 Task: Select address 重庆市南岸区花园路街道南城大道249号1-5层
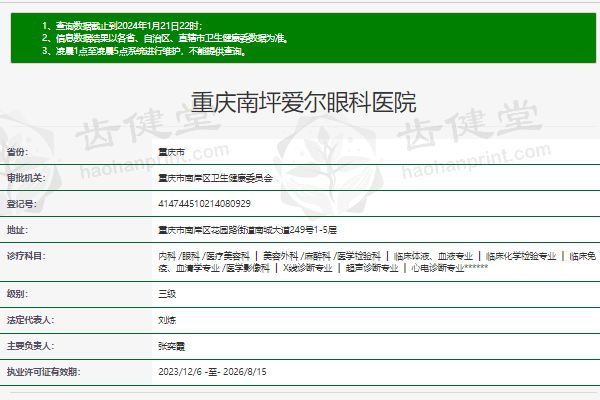(x=248, y=230)
